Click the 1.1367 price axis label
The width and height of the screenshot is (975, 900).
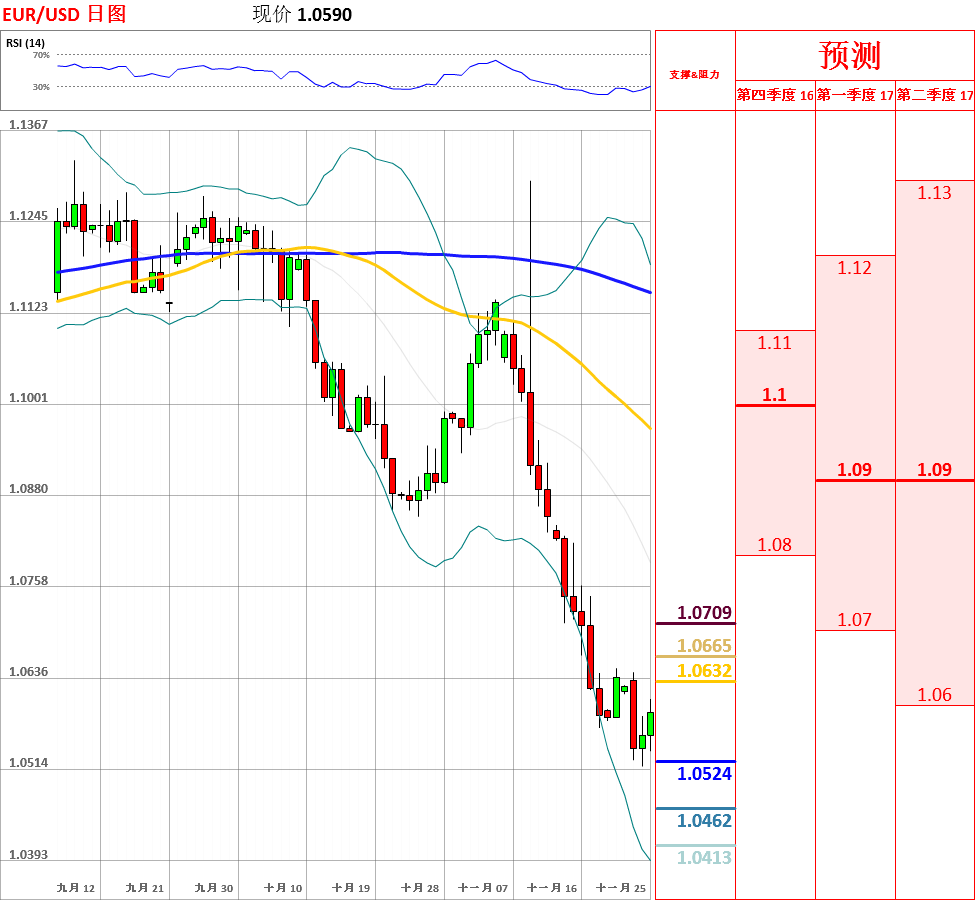28,124
